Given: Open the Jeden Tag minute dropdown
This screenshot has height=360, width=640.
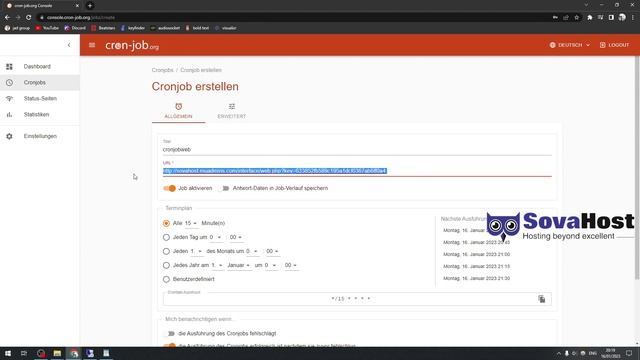Looking at the screenshot, I should pos(235,237).
